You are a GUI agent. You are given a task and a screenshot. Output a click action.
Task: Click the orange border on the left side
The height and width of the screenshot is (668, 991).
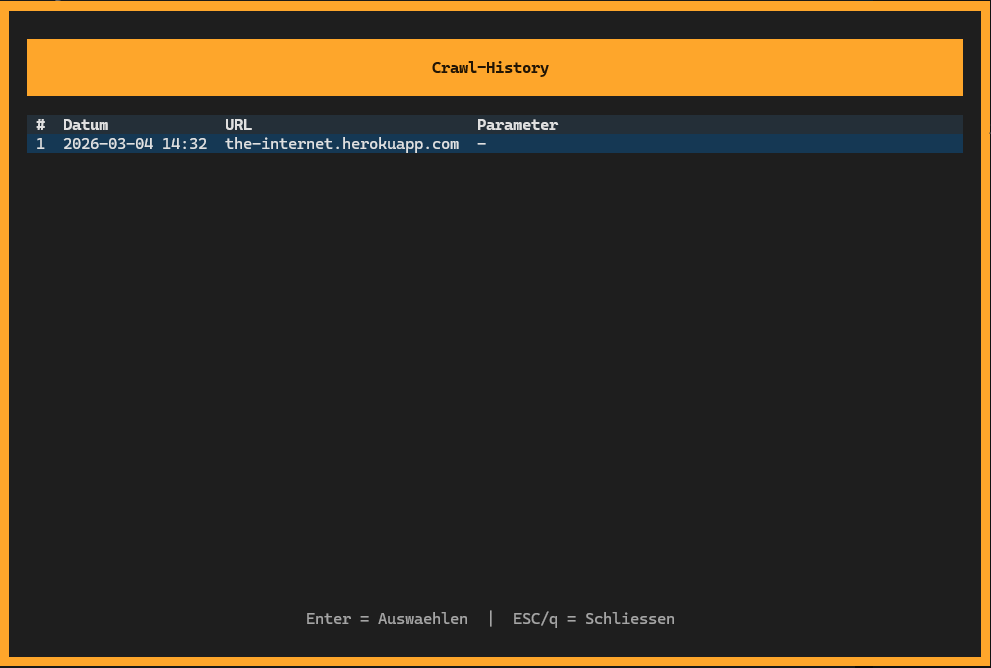click(x=4, y=334)
